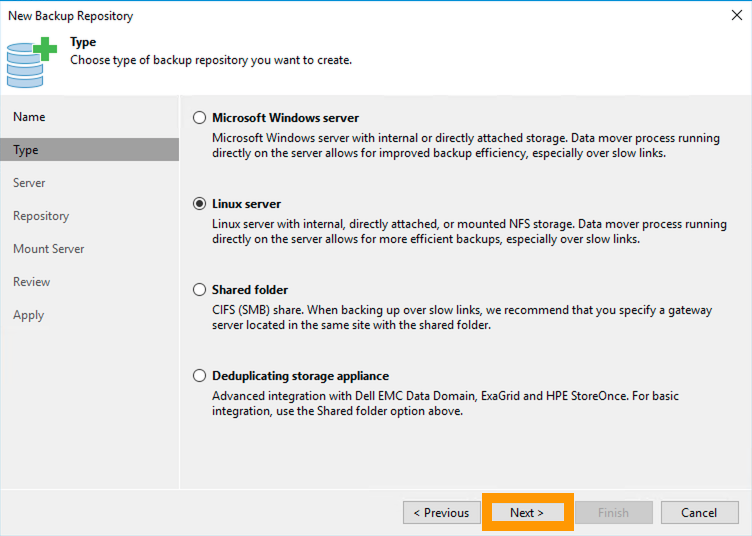Click the disabled Finish button
Image resolution: width=752 pixels, height=536 pixels.
614,513
